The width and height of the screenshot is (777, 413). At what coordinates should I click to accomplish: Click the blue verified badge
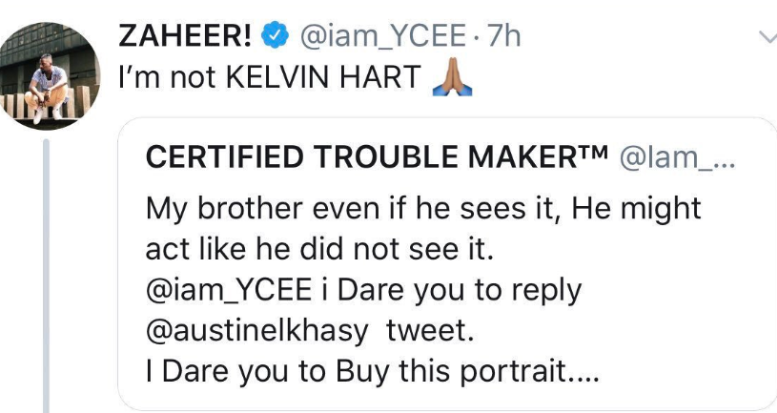pyautogui.click(x=273, y=37)
